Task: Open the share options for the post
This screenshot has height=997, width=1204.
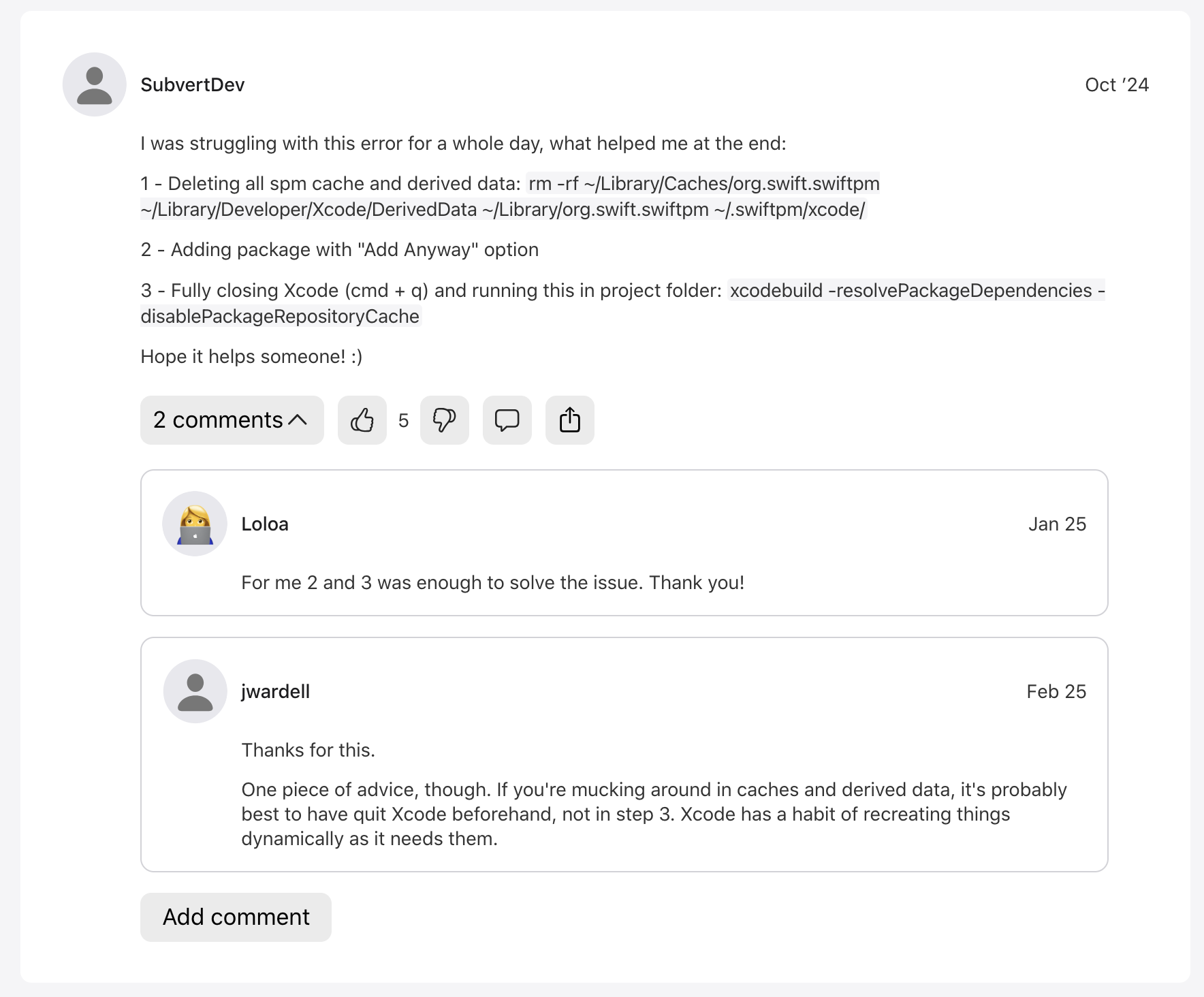Action: click(569, 420)
